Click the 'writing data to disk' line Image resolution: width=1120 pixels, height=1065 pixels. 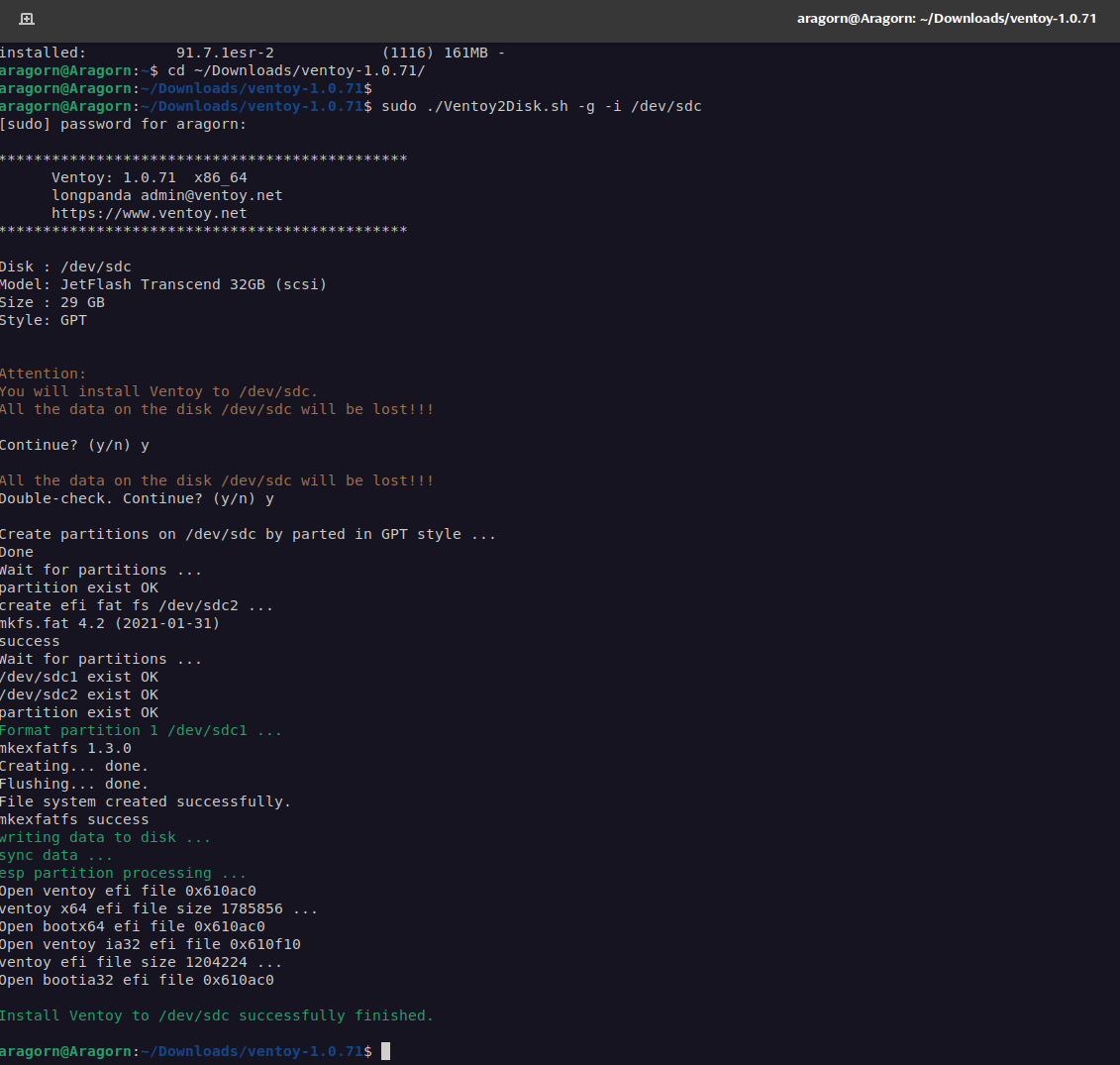[x=105, y=837]
